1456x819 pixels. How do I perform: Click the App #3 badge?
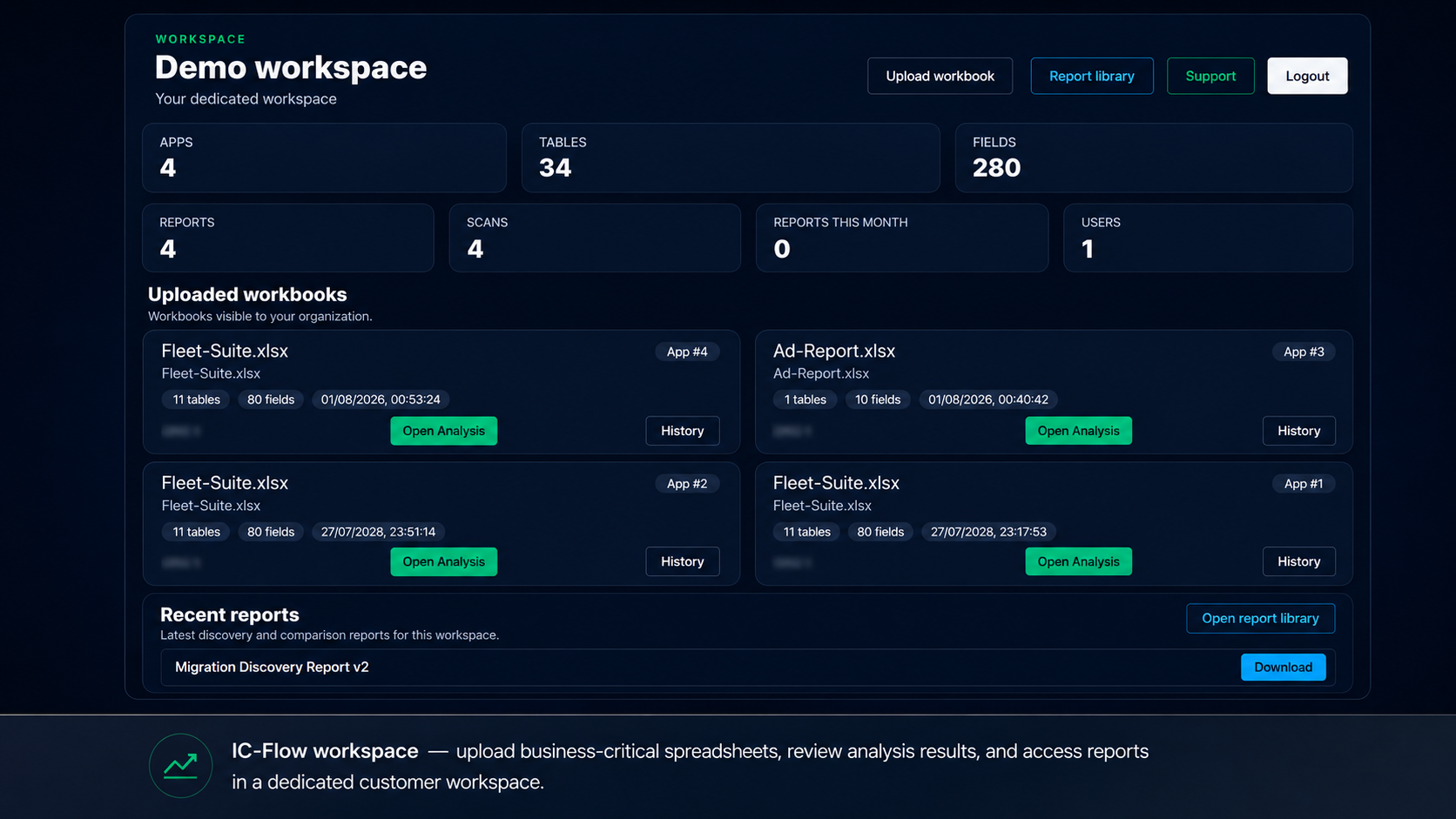tap(1304, 352)
